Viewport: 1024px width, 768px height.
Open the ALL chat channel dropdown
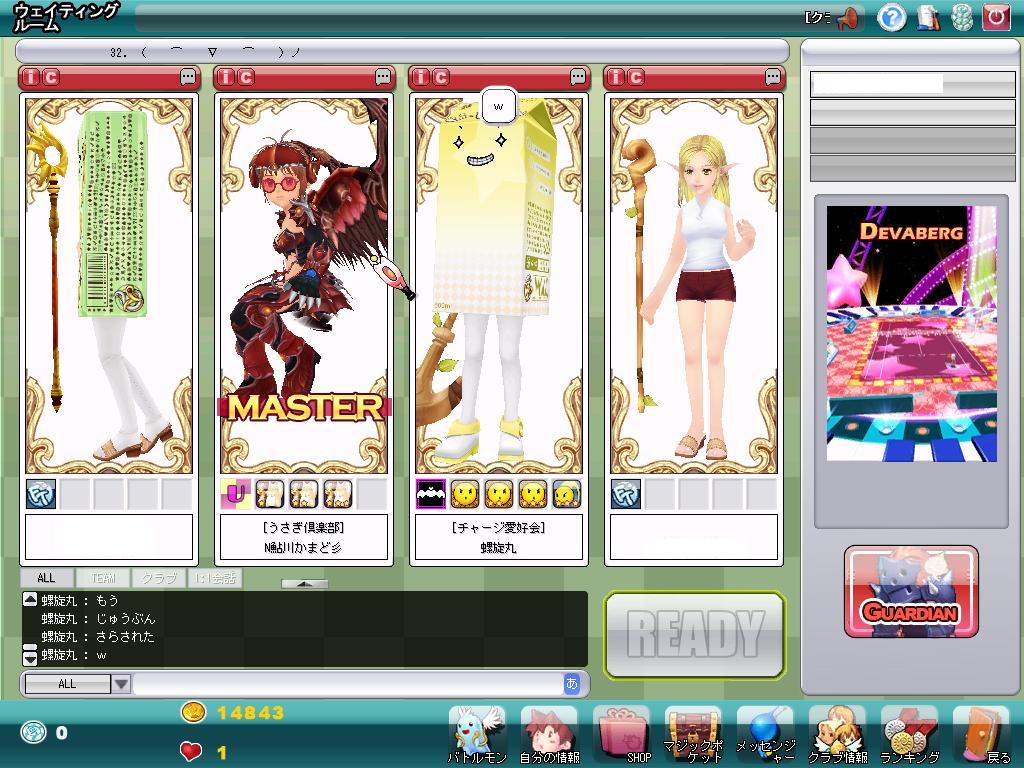[121, 684]
